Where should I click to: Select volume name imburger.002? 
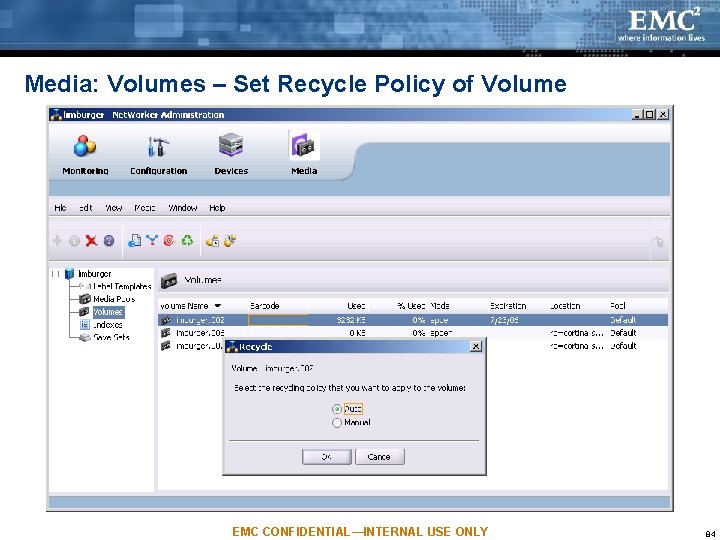click(x=200, y=320)
